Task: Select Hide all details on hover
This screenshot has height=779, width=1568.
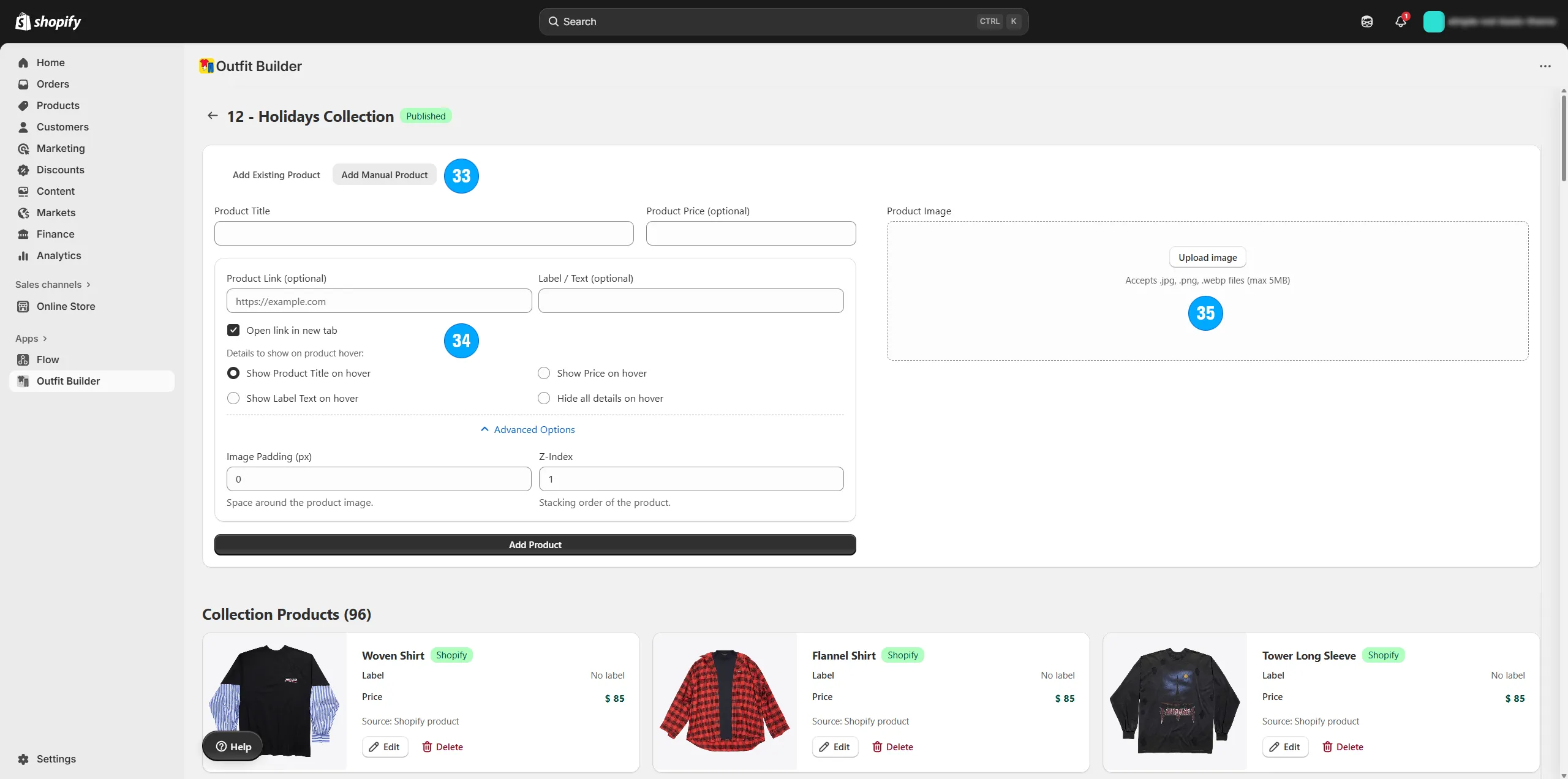Action: (544, 398)
